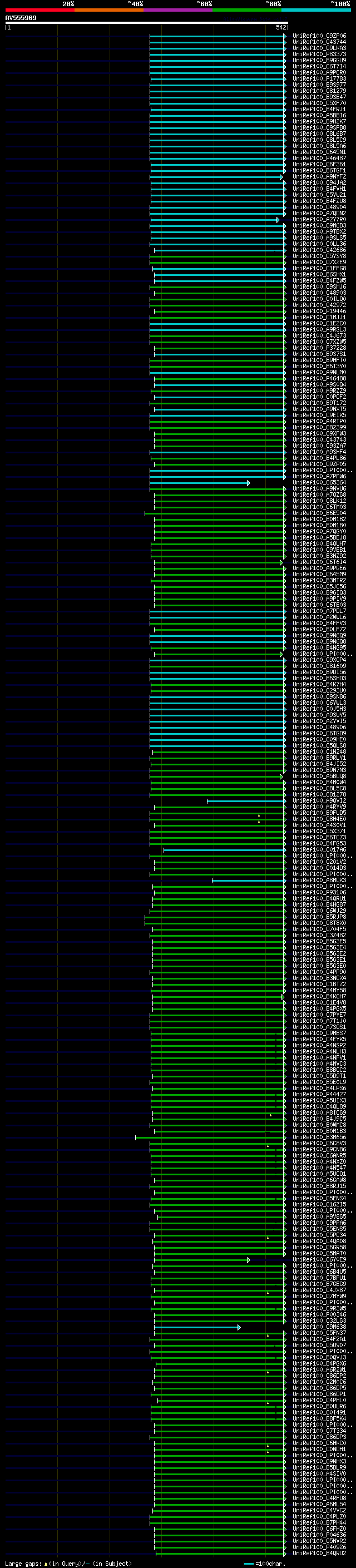356x1568 pixels.
Task: Select the UniRef100_Q4PP90 label
Action: pos(319,972)
